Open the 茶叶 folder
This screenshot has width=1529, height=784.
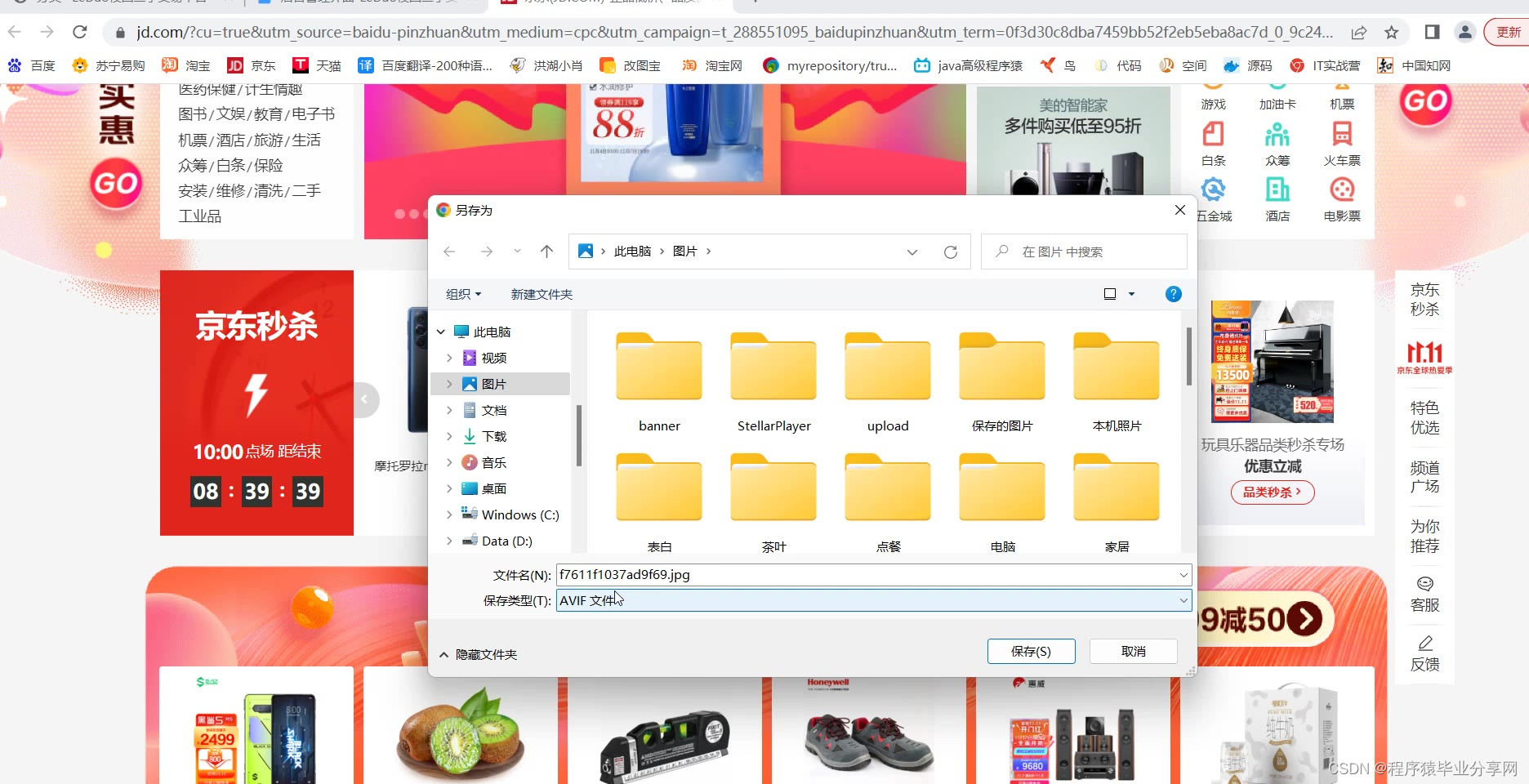coord(773,502)
